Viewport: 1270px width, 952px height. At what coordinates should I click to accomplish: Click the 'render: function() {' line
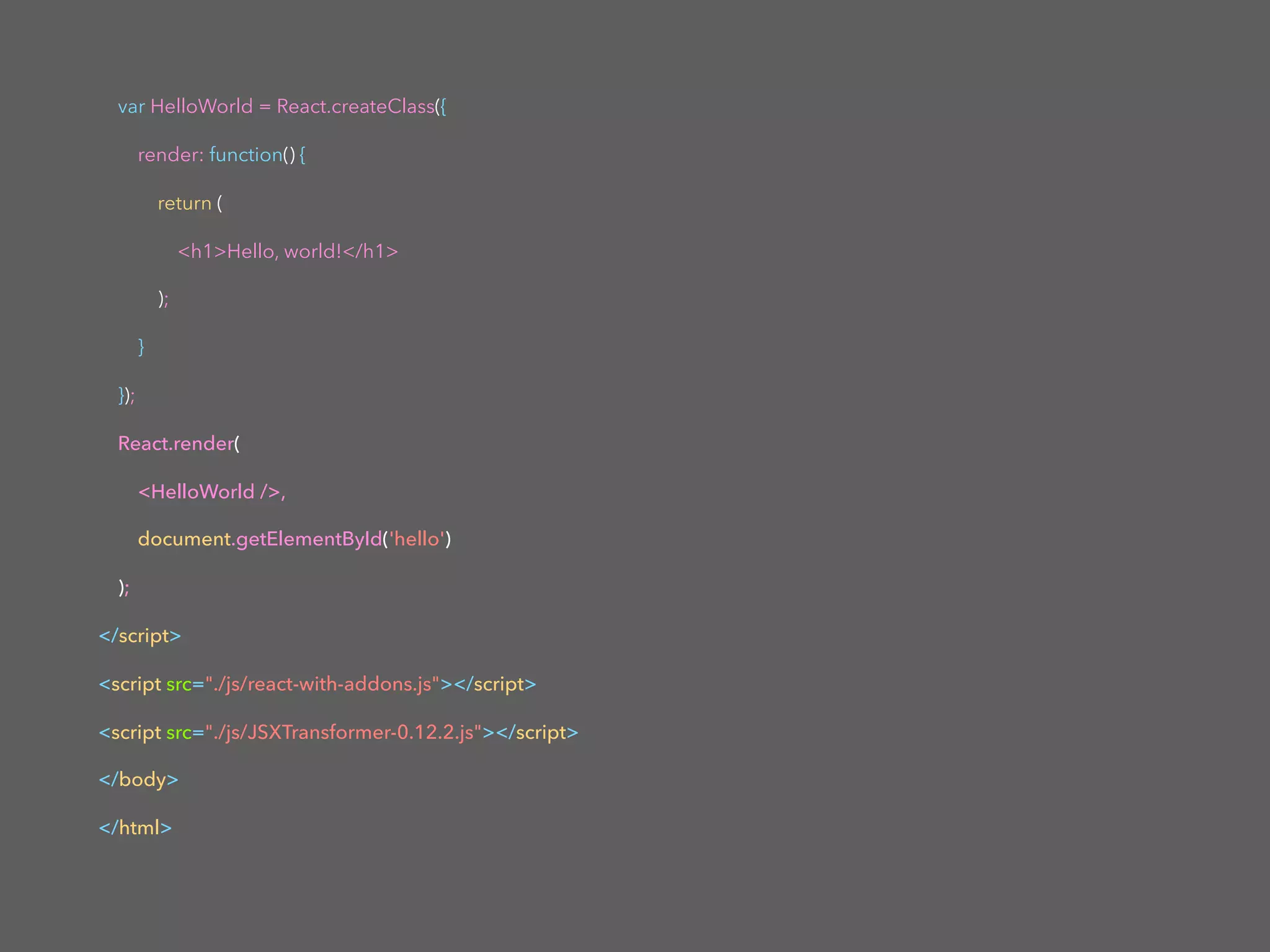pos(222,155)
